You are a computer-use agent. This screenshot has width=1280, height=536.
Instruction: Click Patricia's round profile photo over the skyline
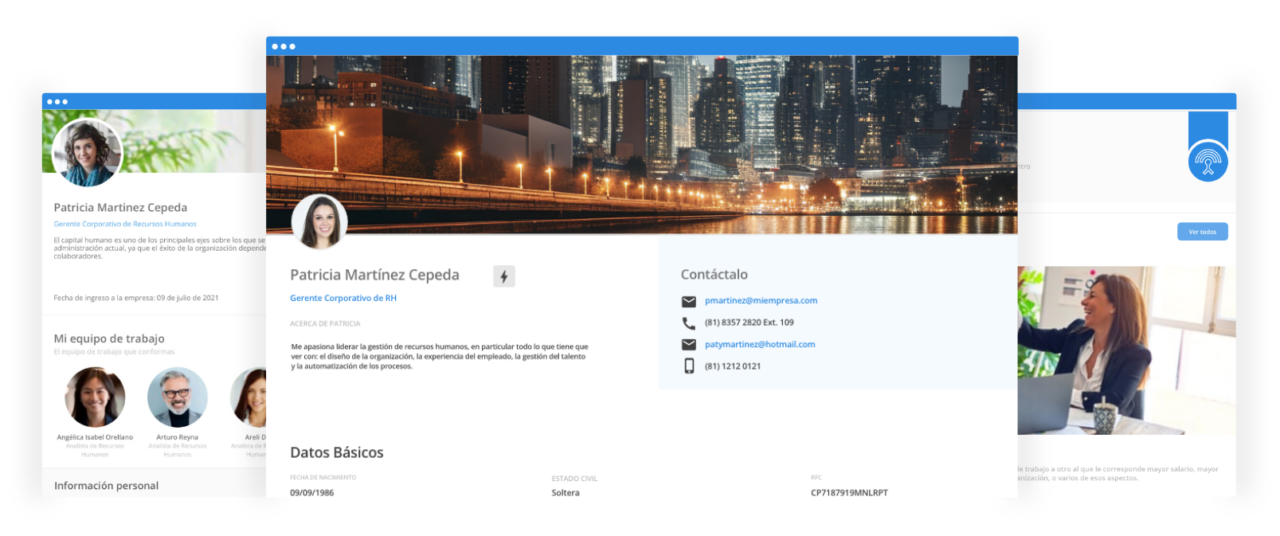pos(319,222)
